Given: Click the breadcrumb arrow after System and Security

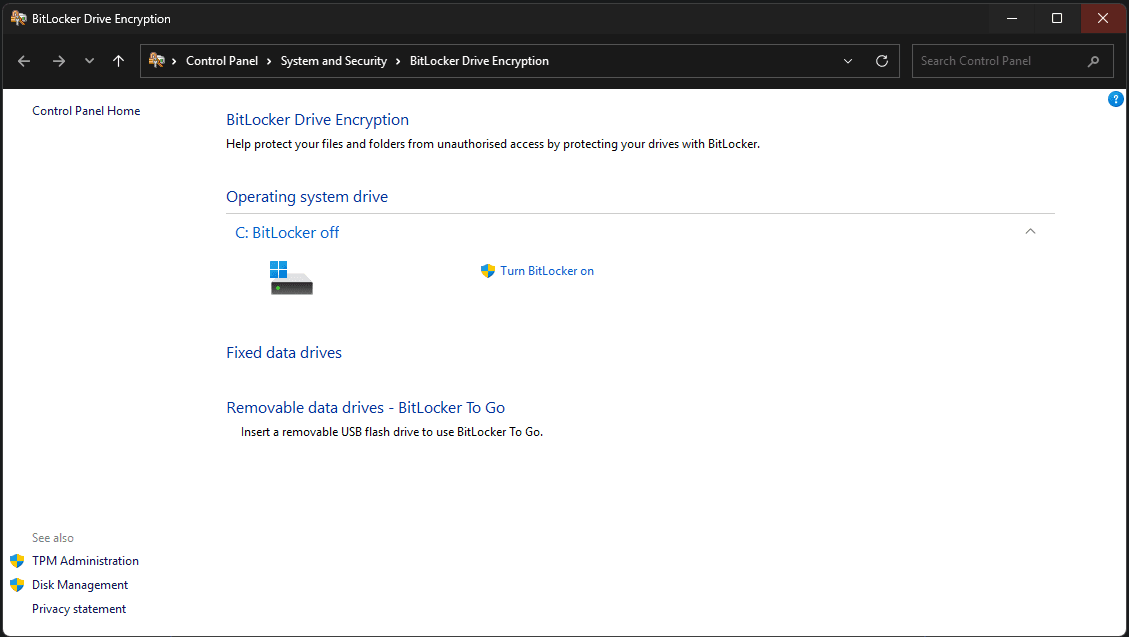Looking at the screenshot, I should click(x=398, y=61).
